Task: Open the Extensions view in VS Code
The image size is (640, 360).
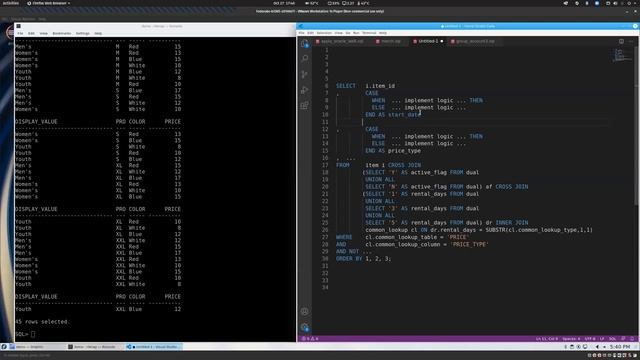Action: pos(304,105)
